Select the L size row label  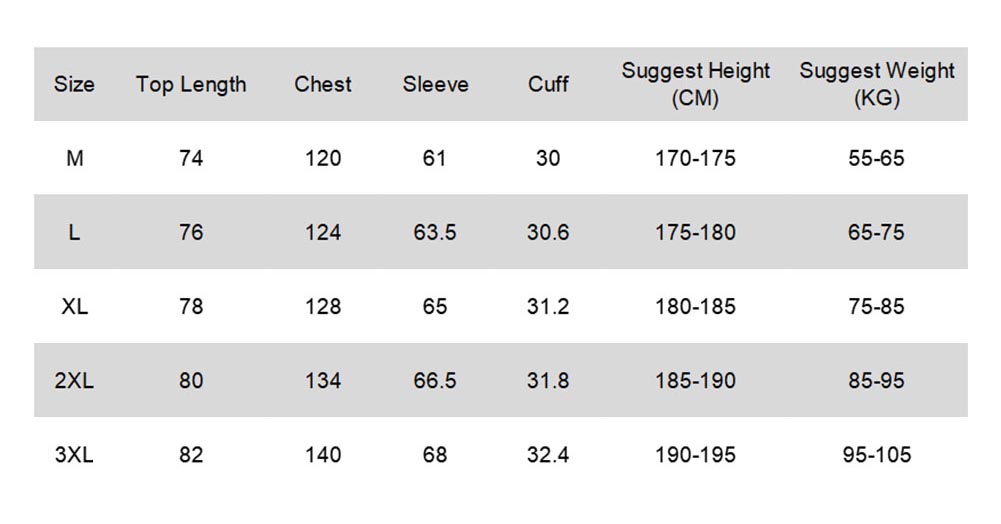[x=74, y=232]
